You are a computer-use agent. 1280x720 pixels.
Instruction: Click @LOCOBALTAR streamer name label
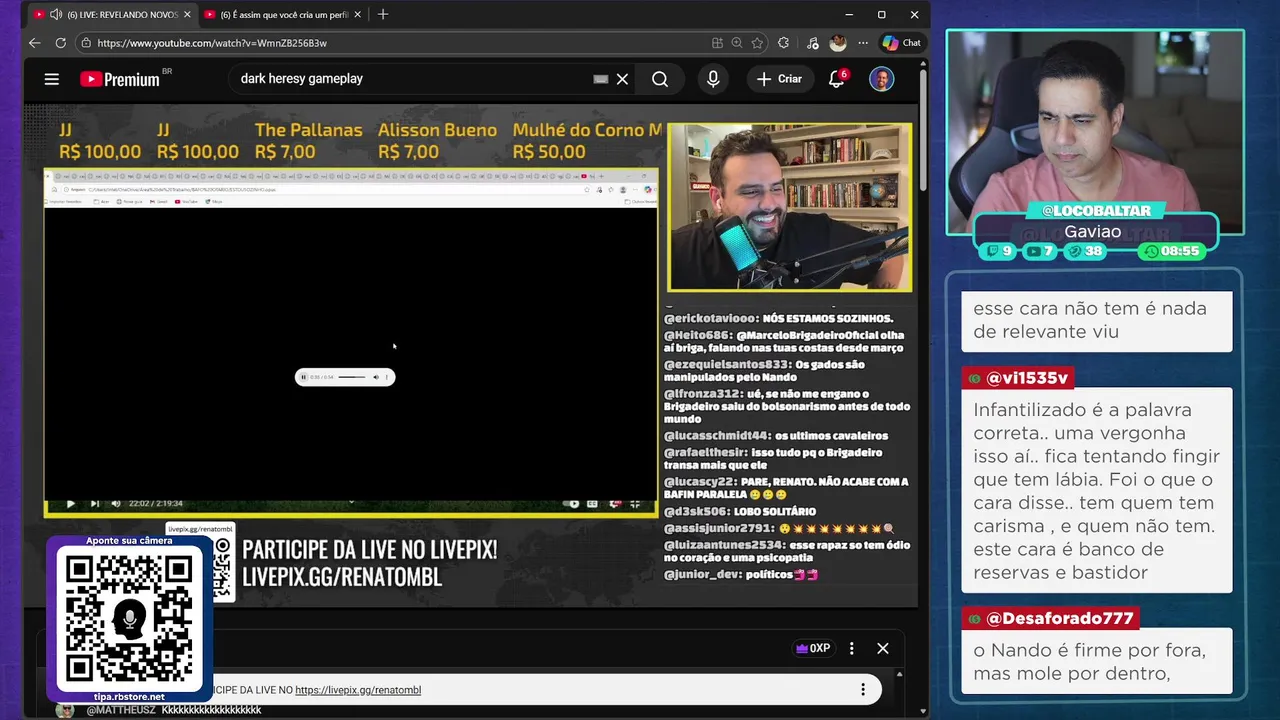tap(1096, 211)
